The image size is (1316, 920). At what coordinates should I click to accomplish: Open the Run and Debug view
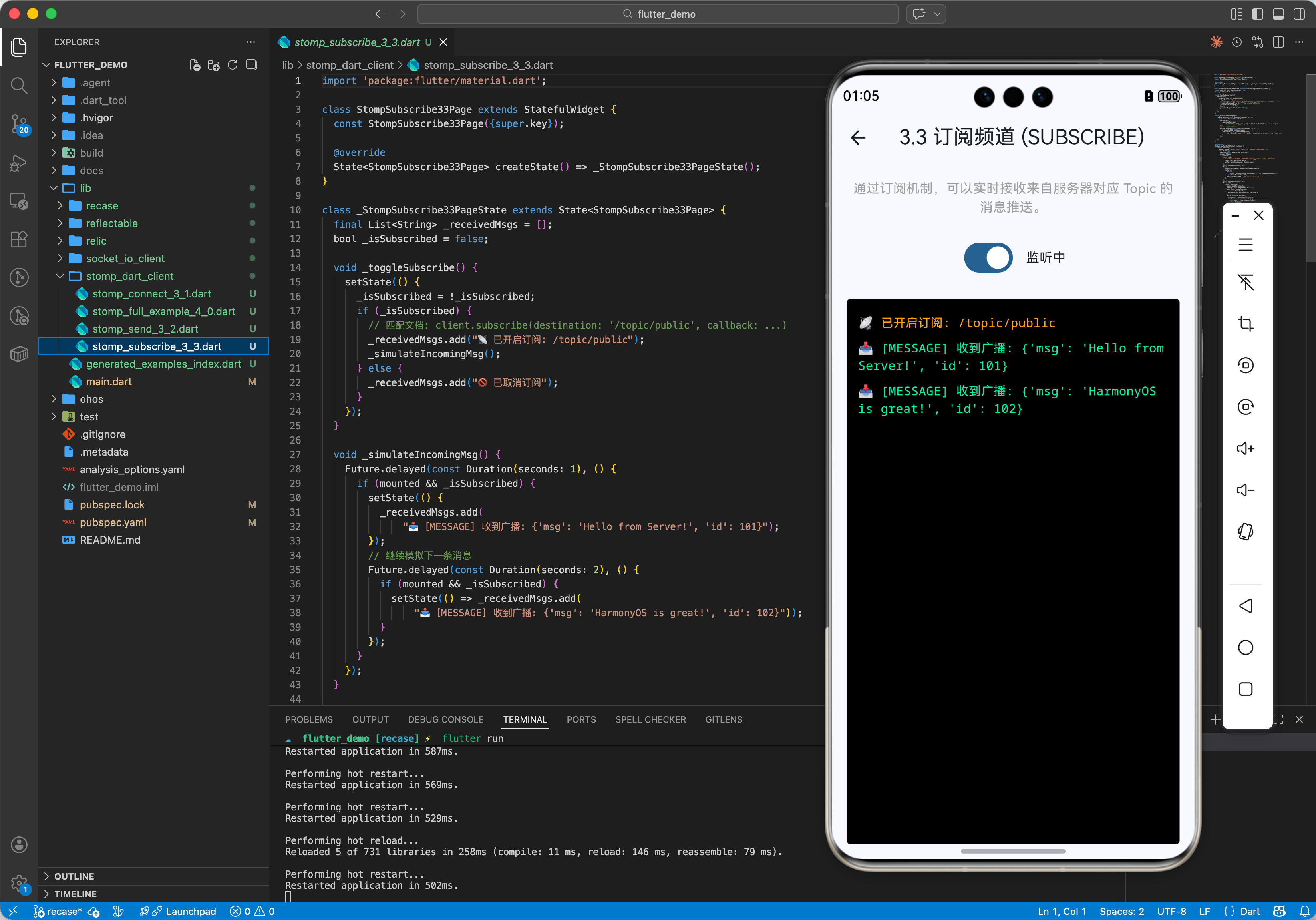click(19, 163)
